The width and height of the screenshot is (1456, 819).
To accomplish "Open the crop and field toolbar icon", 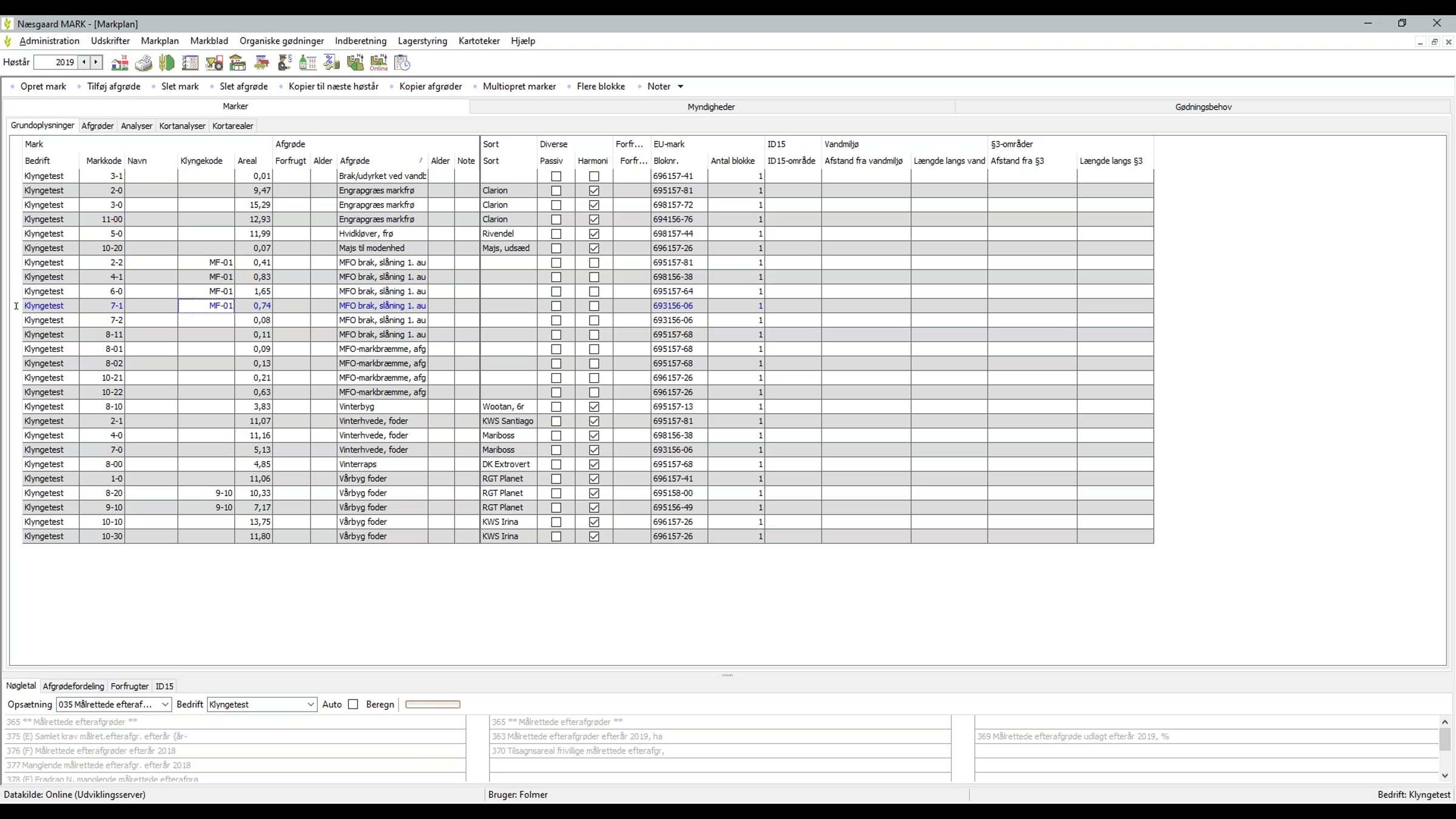I will [166, 62].
